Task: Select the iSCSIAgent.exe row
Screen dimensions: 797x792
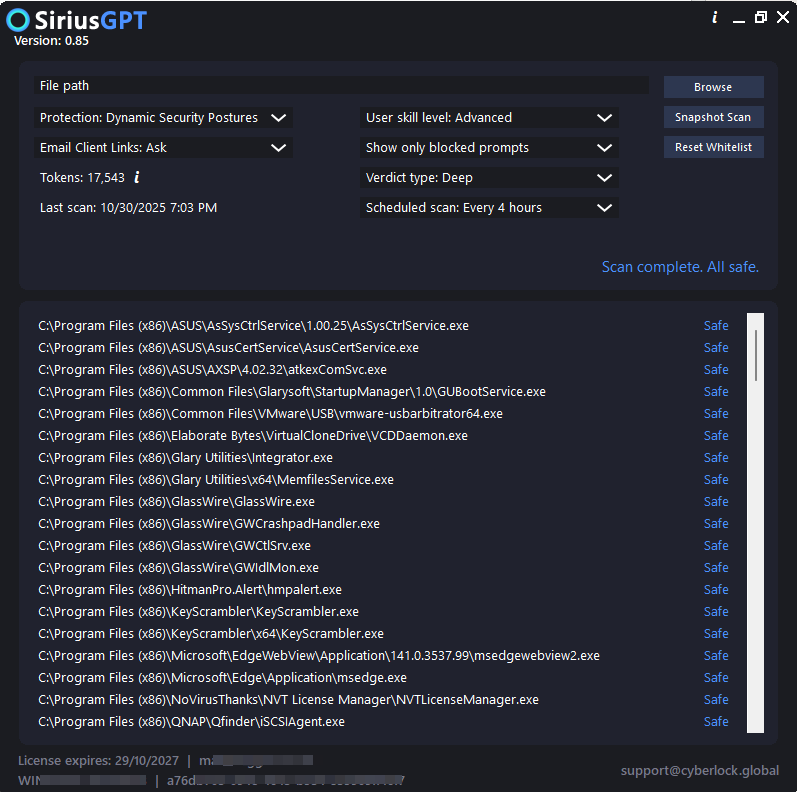Action: (x=383, y=721)
